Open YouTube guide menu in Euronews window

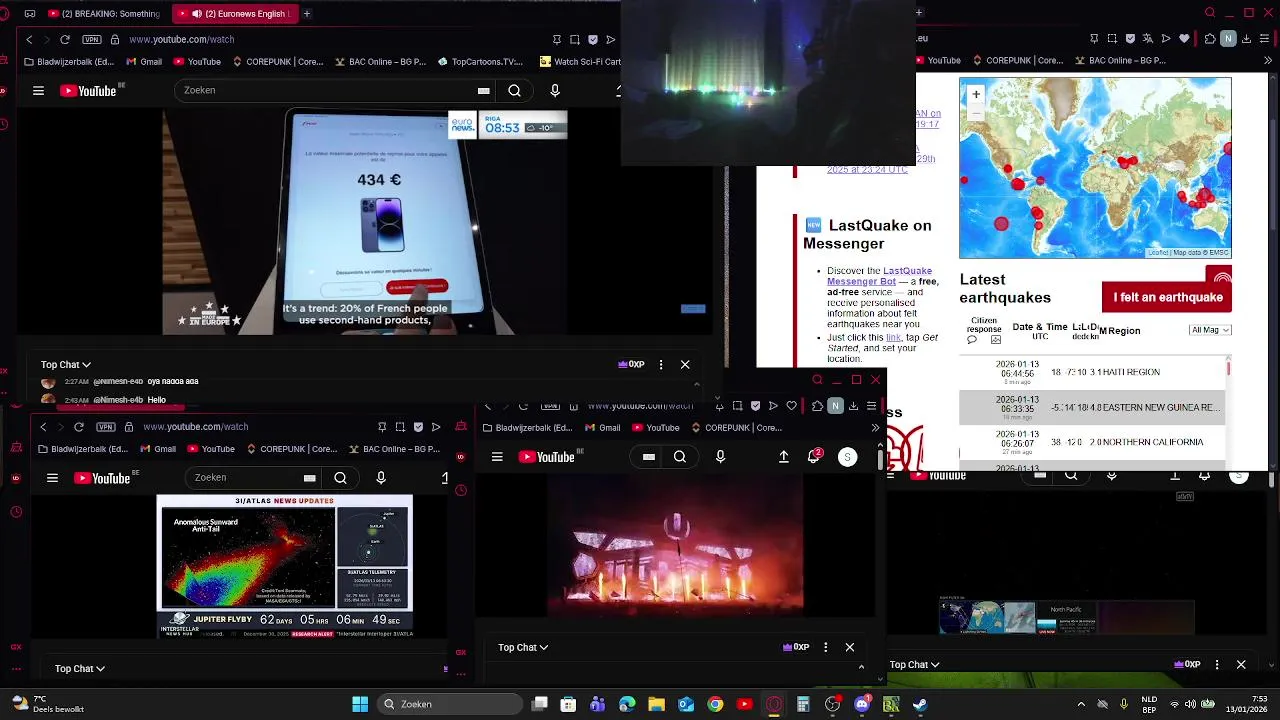(38, 90)
